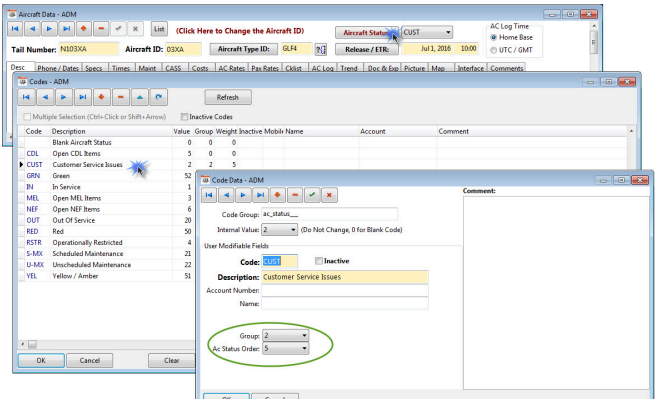Screen dimensions: 656x399
Task: Click the Code field containing CUST
Action: pyautogui.click(x=279, y=261)
